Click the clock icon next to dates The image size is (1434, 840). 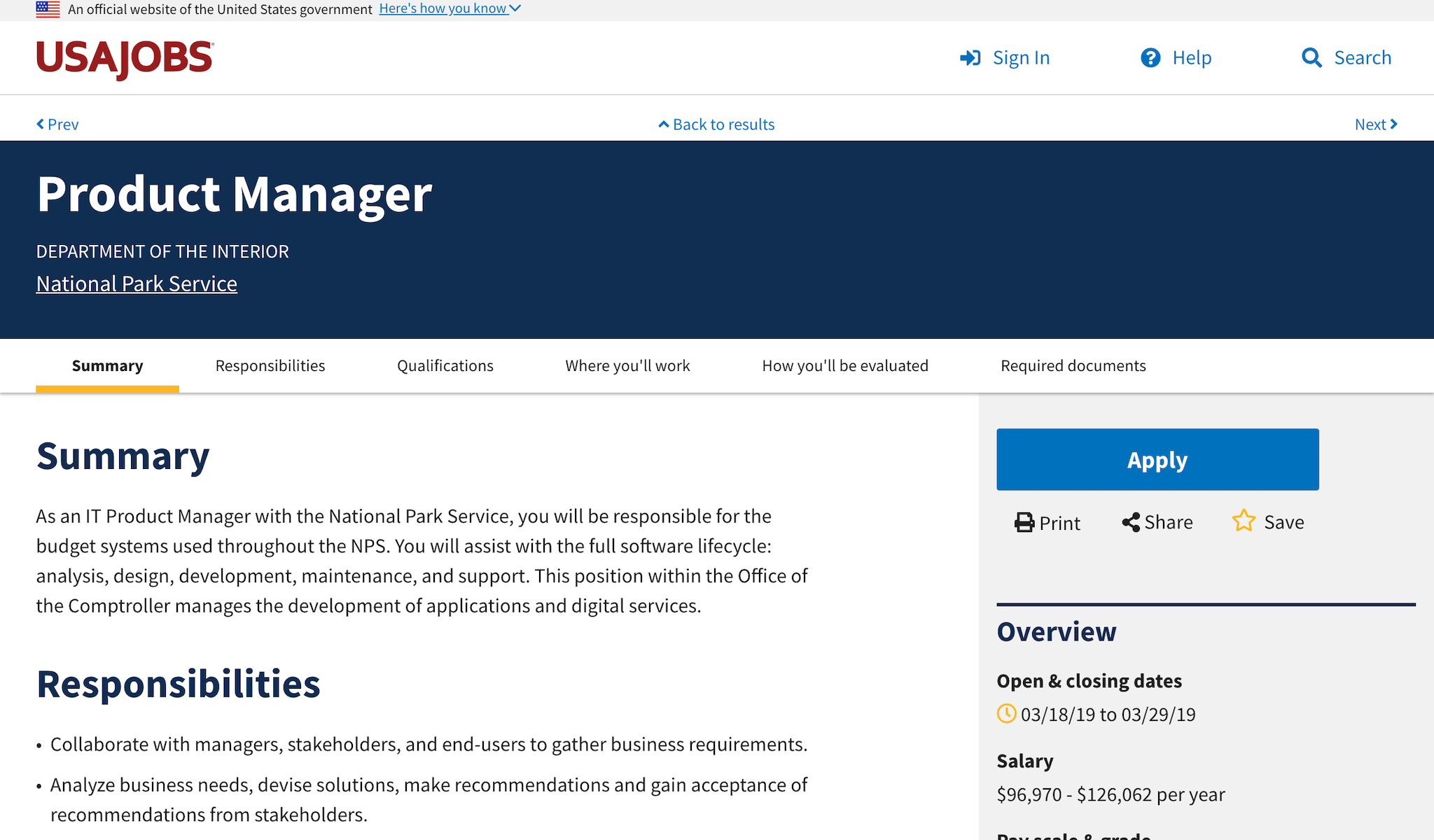pyautogui.click(x=1006, y=713)
